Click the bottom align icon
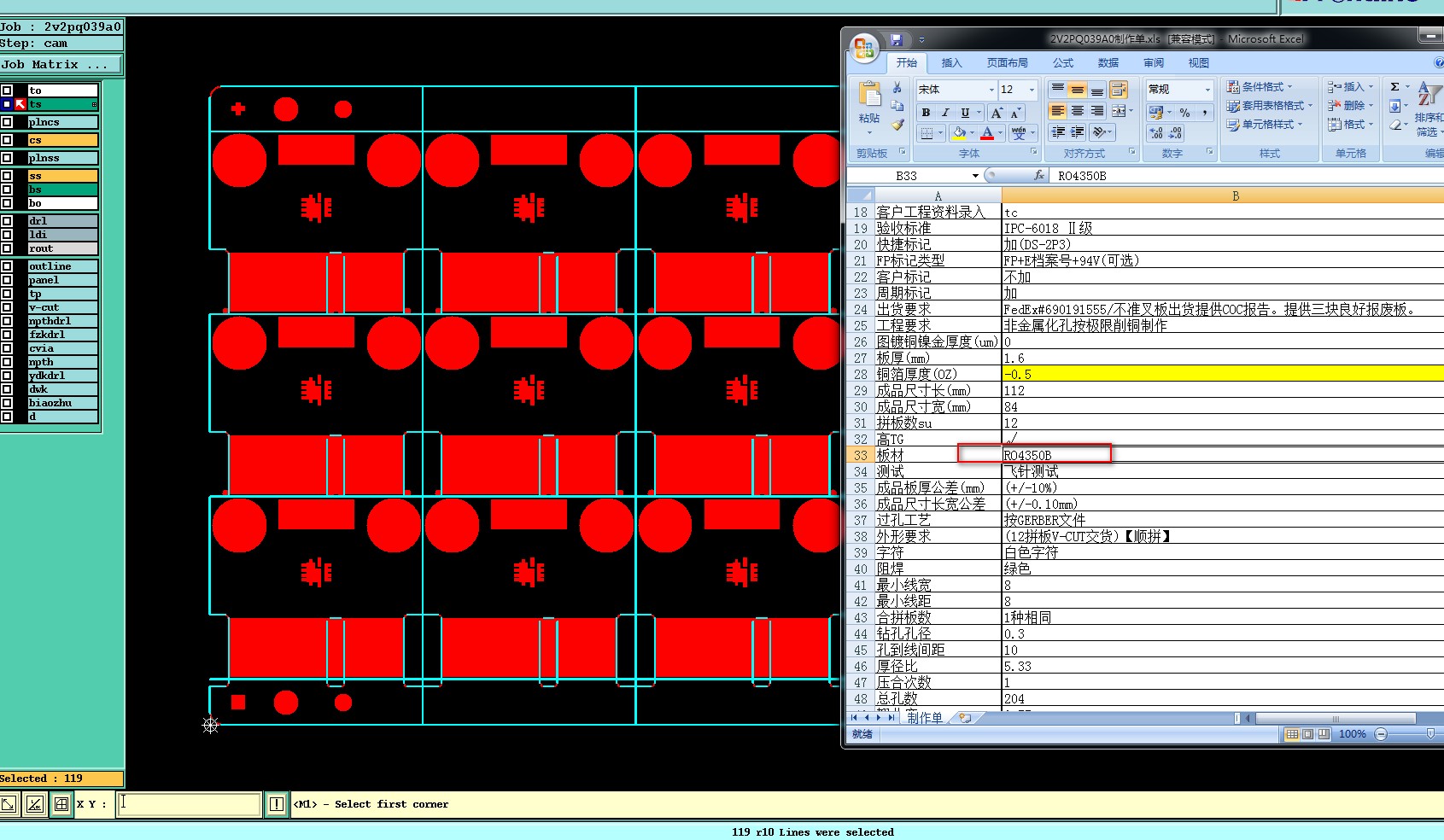The width and height of the screenshot is (1444, 840). coord(1096,90)
